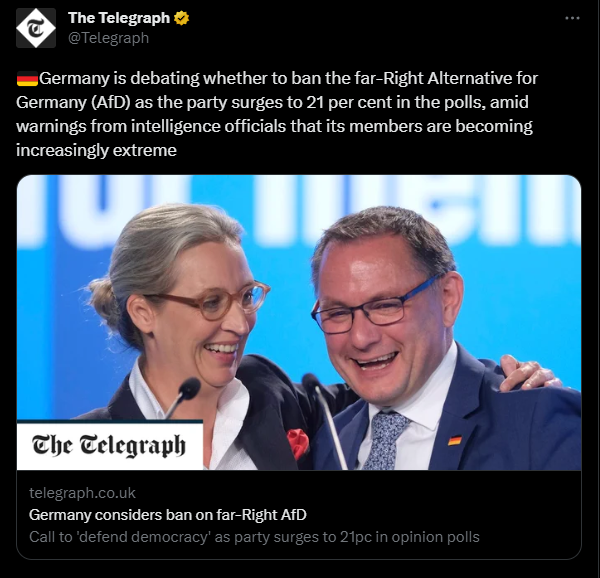Click the 'defend democracy' card description text
Viewport: 600px width, 578px height.
[x=254, y=537]
